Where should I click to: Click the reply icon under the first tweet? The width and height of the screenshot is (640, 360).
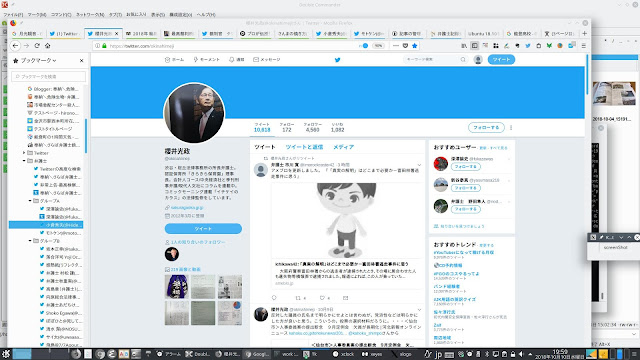pyautogui.click(x=274, y=298)
